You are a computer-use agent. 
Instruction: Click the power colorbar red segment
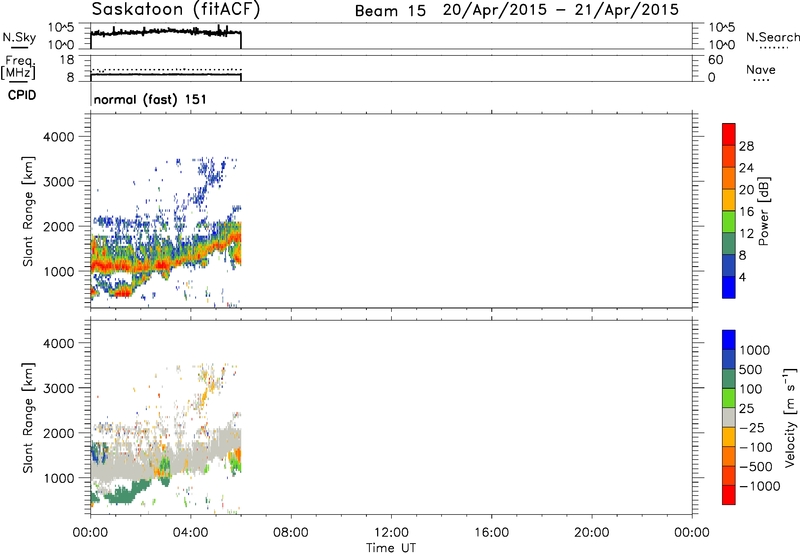729,134
